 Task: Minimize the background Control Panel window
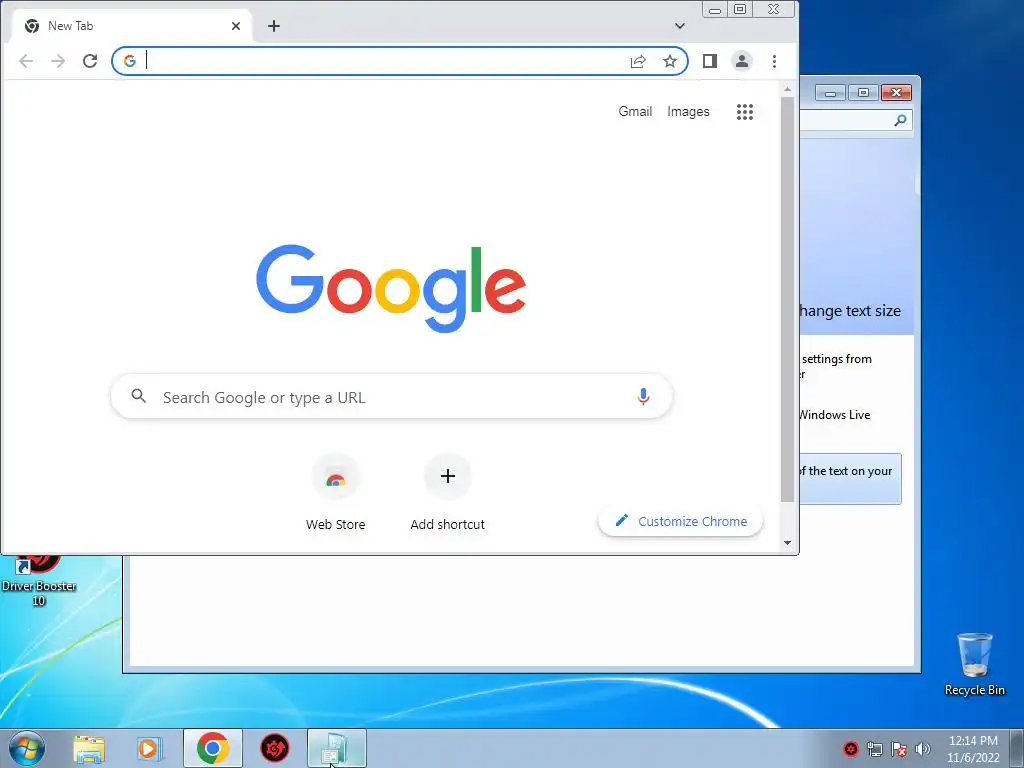(831, 93)
